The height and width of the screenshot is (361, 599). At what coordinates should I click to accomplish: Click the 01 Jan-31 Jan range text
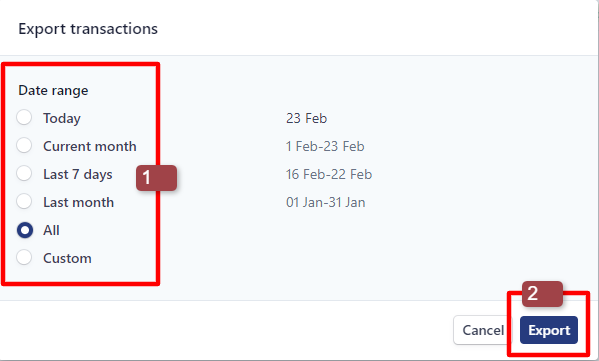click(x=325, y=202)
